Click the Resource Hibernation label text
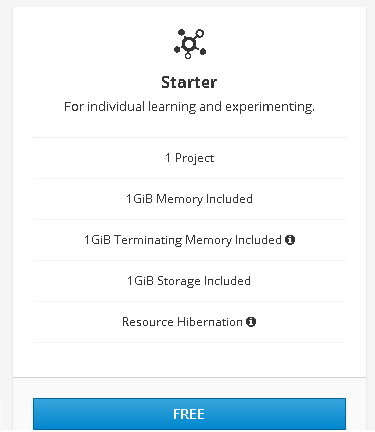 (182, 322)
